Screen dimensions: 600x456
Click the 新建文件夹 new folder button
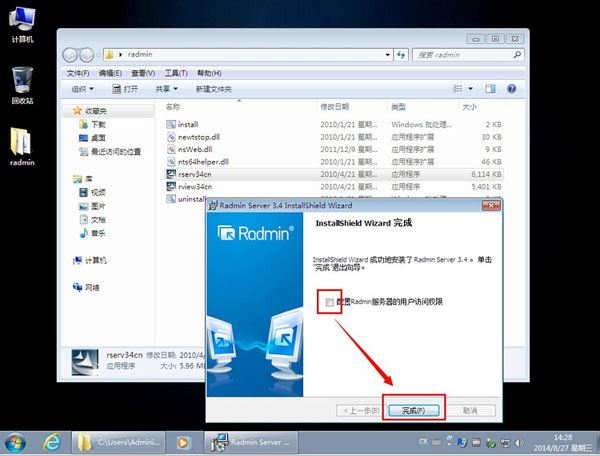point(214,89)
